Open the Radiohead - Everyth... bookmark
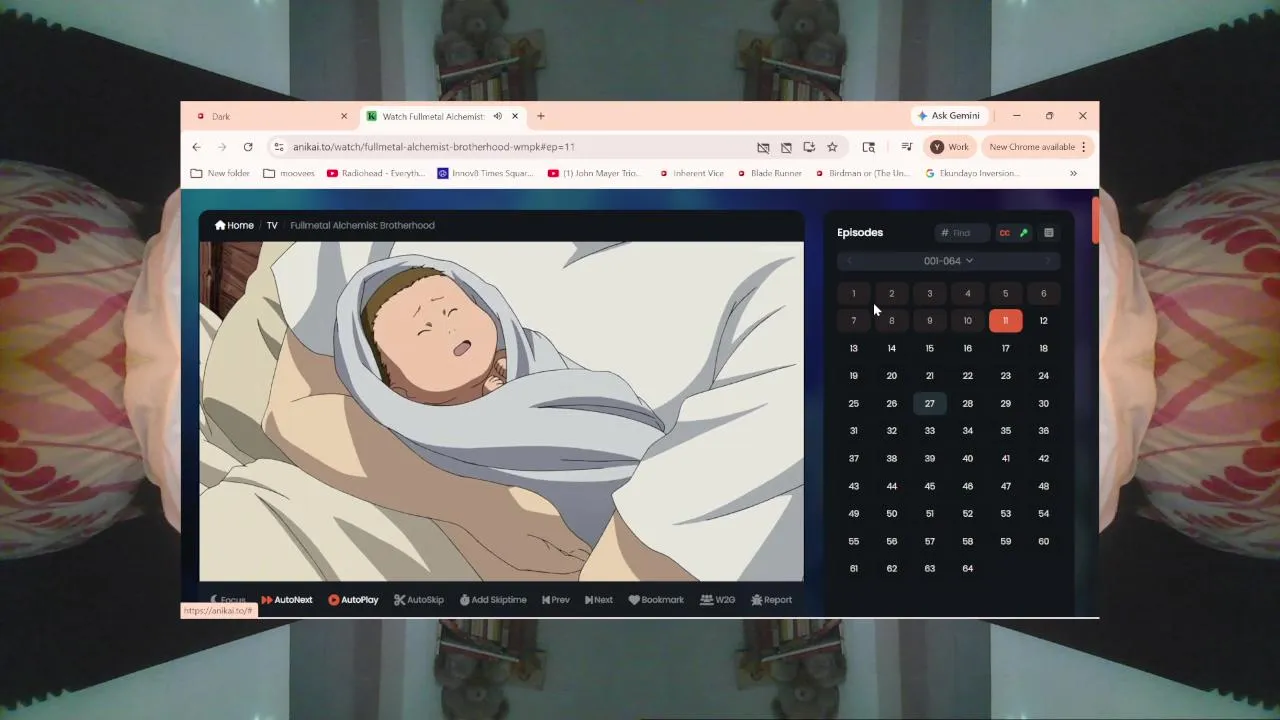 (376, 173)
